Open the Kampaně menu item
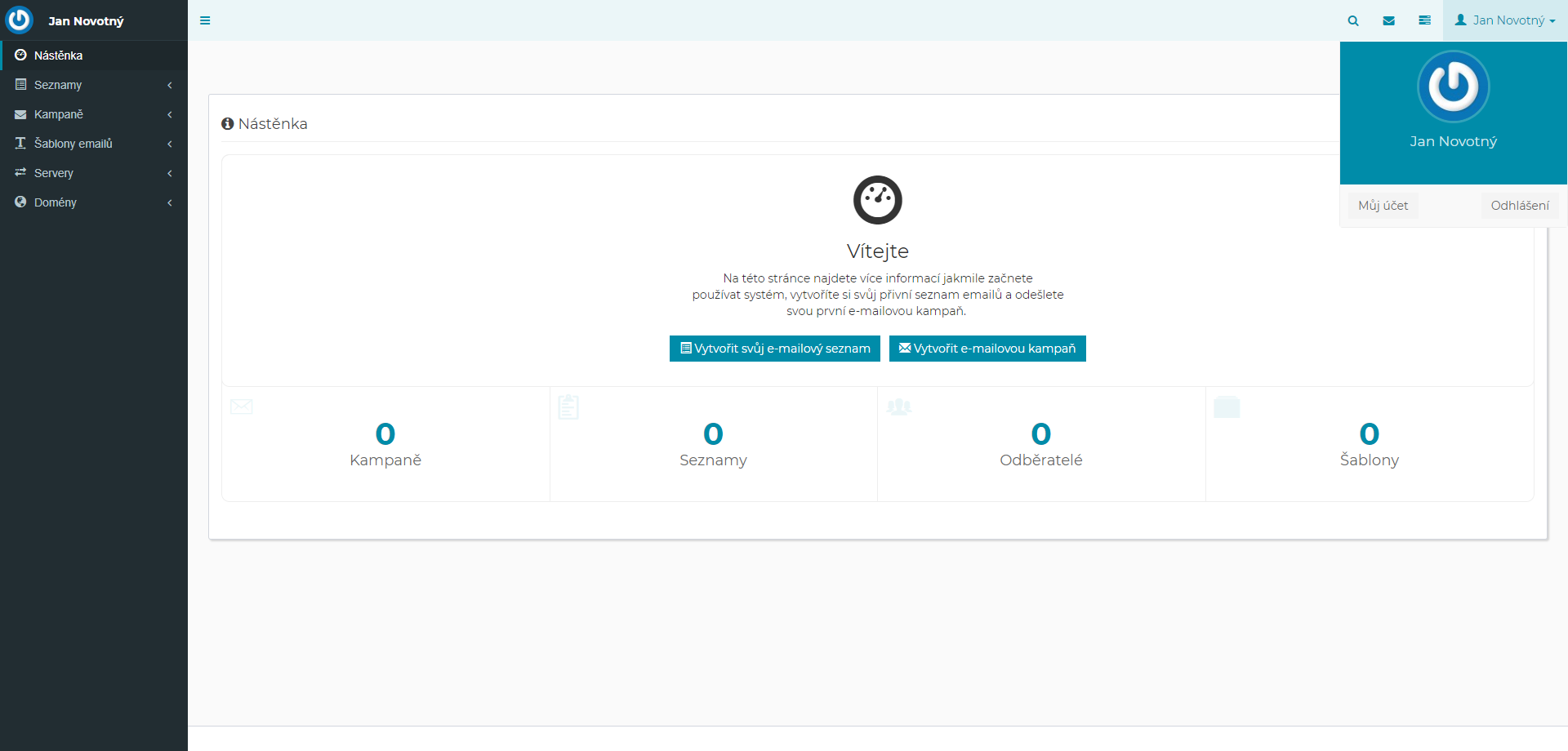This screenshot has width=1568, height=751. (x=94, y=114)
